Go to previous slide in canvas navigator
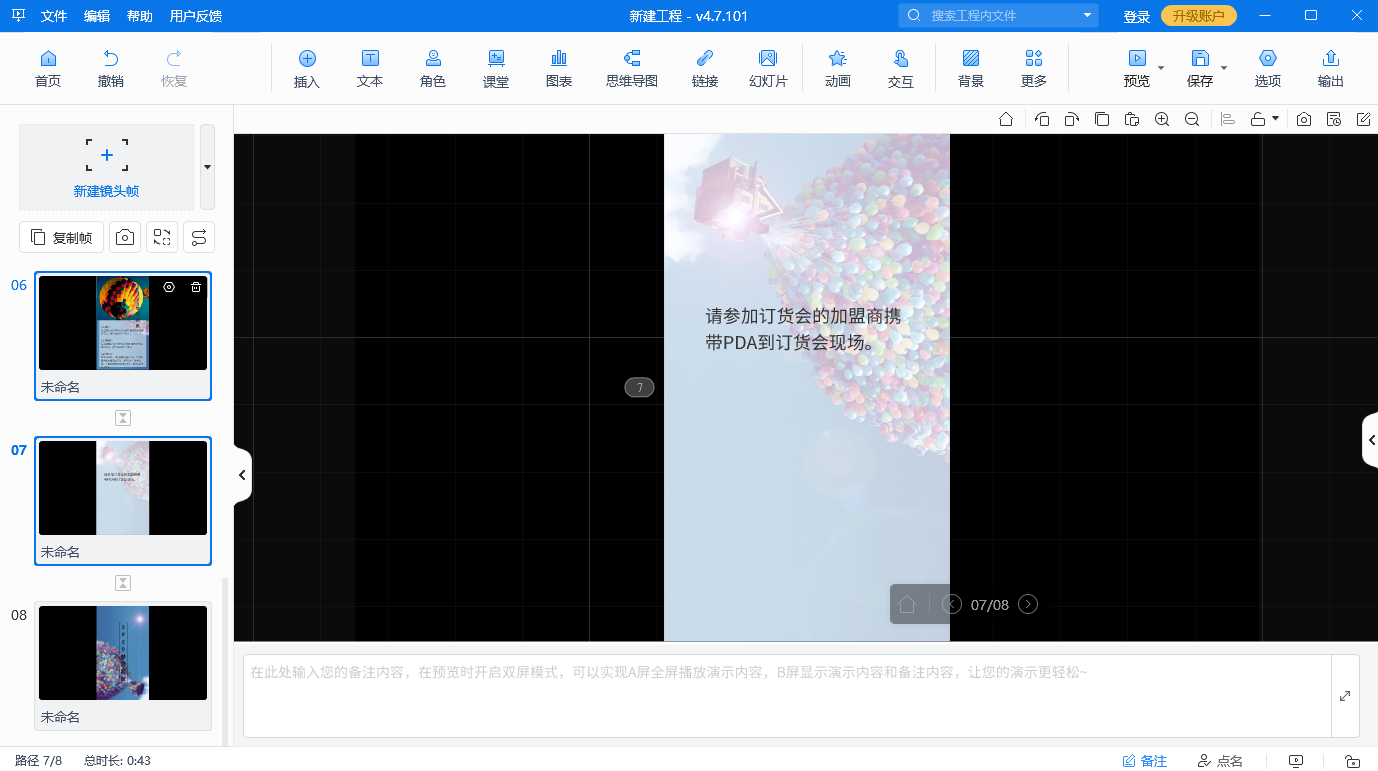1378x771 pixels. coord(952,604)
